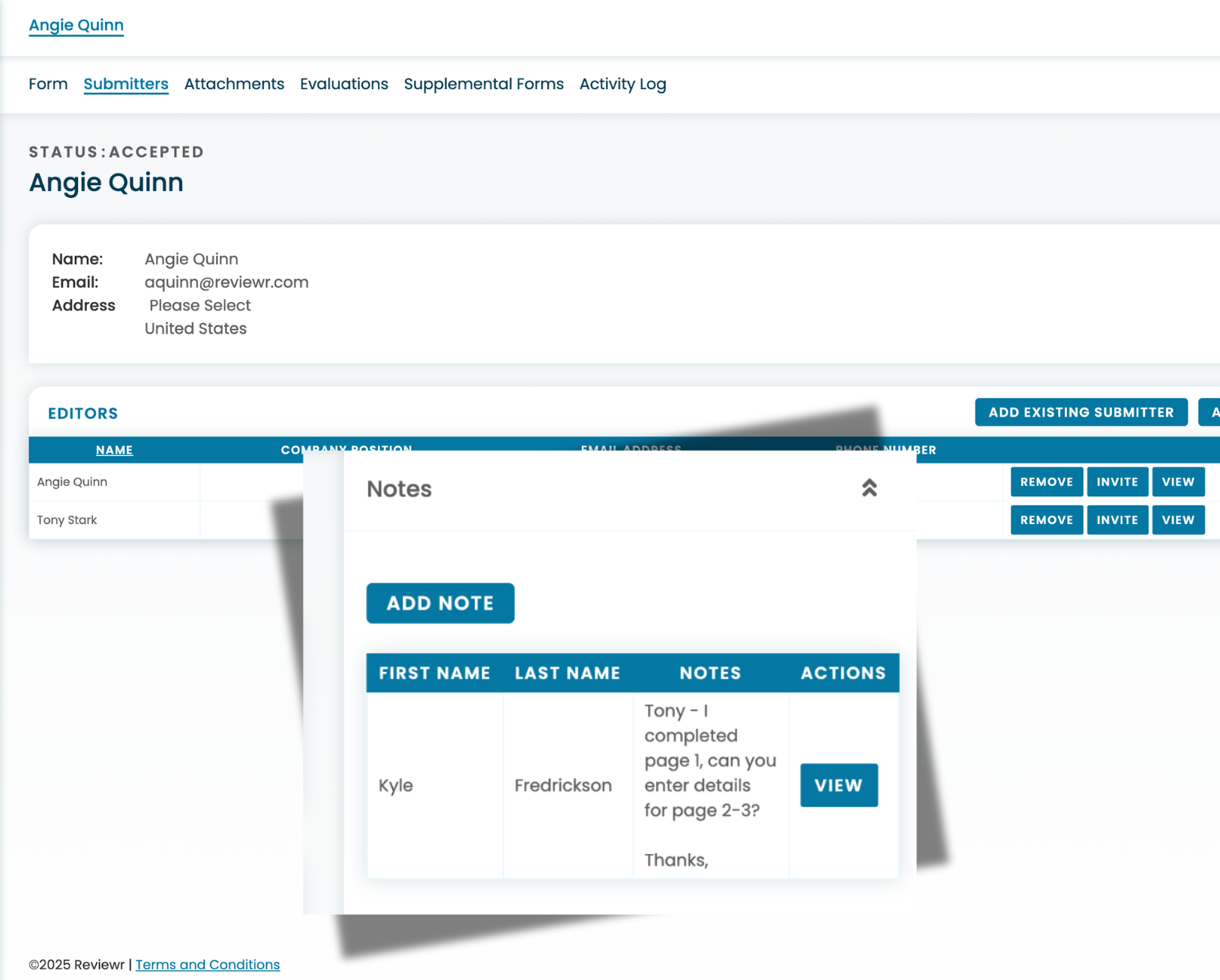Sort editors by the NAME column header

(x=114, y=450)
